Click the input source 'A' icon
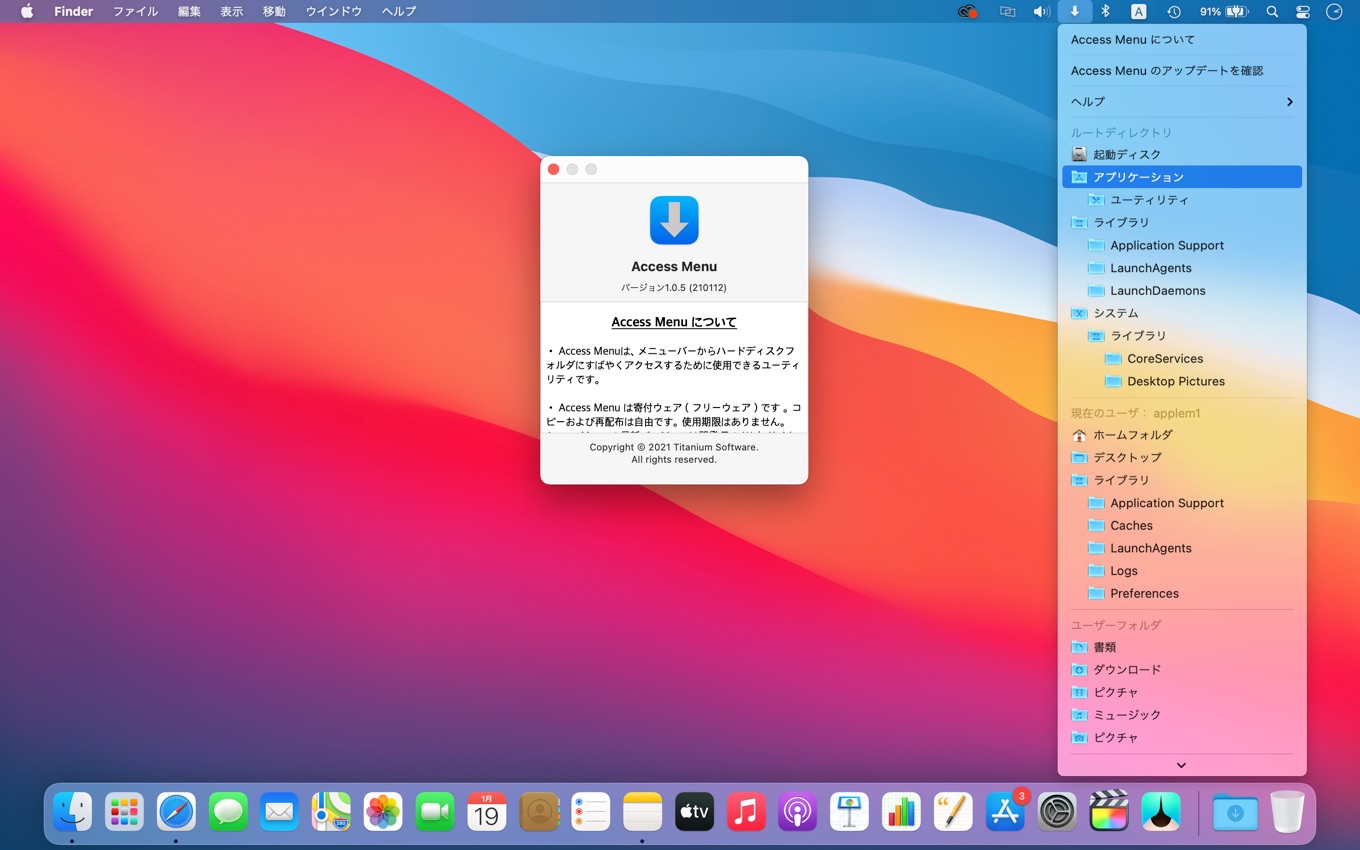1360x850 pixels. [x=1139, y=12]
